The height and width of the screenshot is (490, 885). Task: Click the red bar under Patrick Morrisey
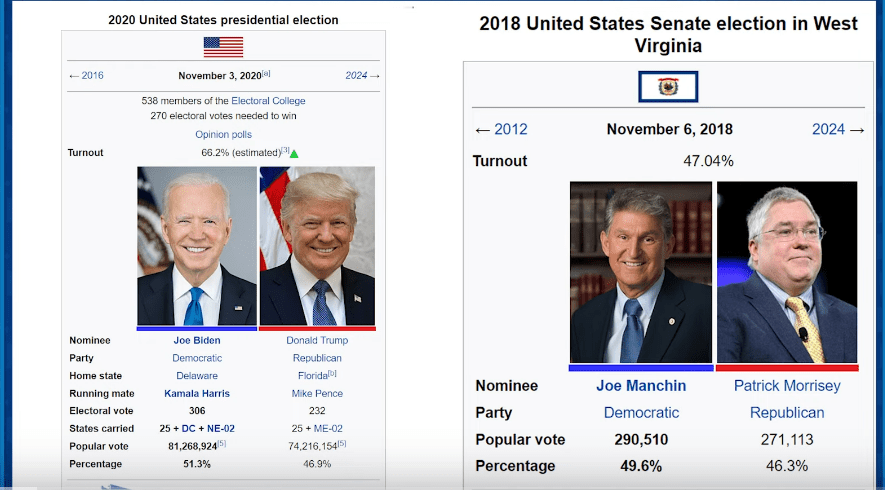(787, 367)
